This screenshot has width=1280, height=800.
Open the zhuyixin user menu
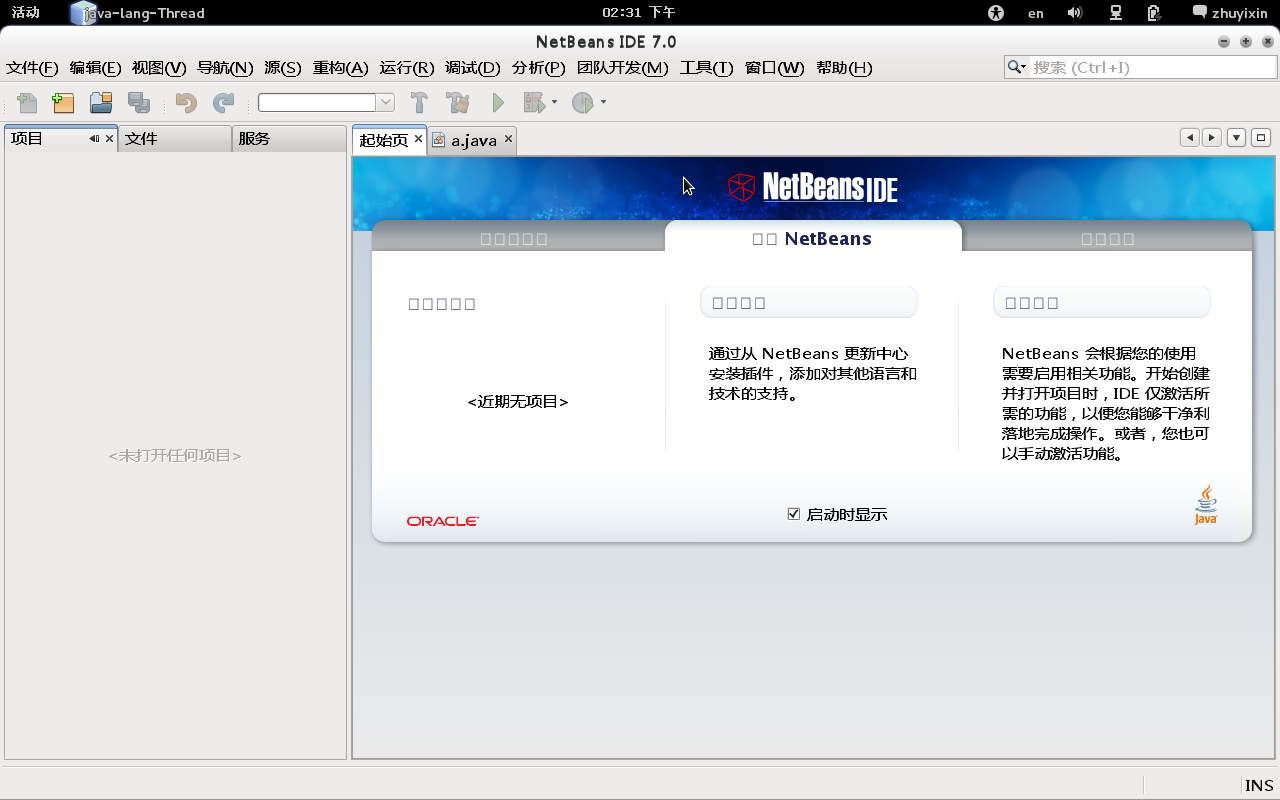click(1230, 13)
